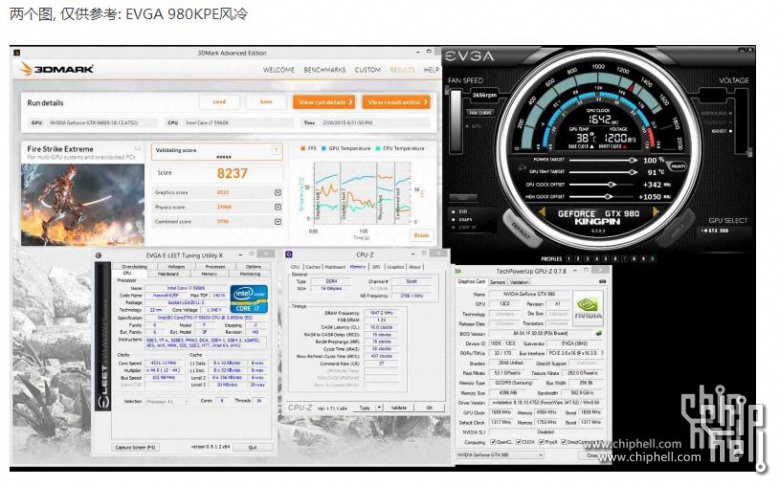Click the Fan Curve button in Precision
The image size is (779, 486).
[x=481, y=113]
